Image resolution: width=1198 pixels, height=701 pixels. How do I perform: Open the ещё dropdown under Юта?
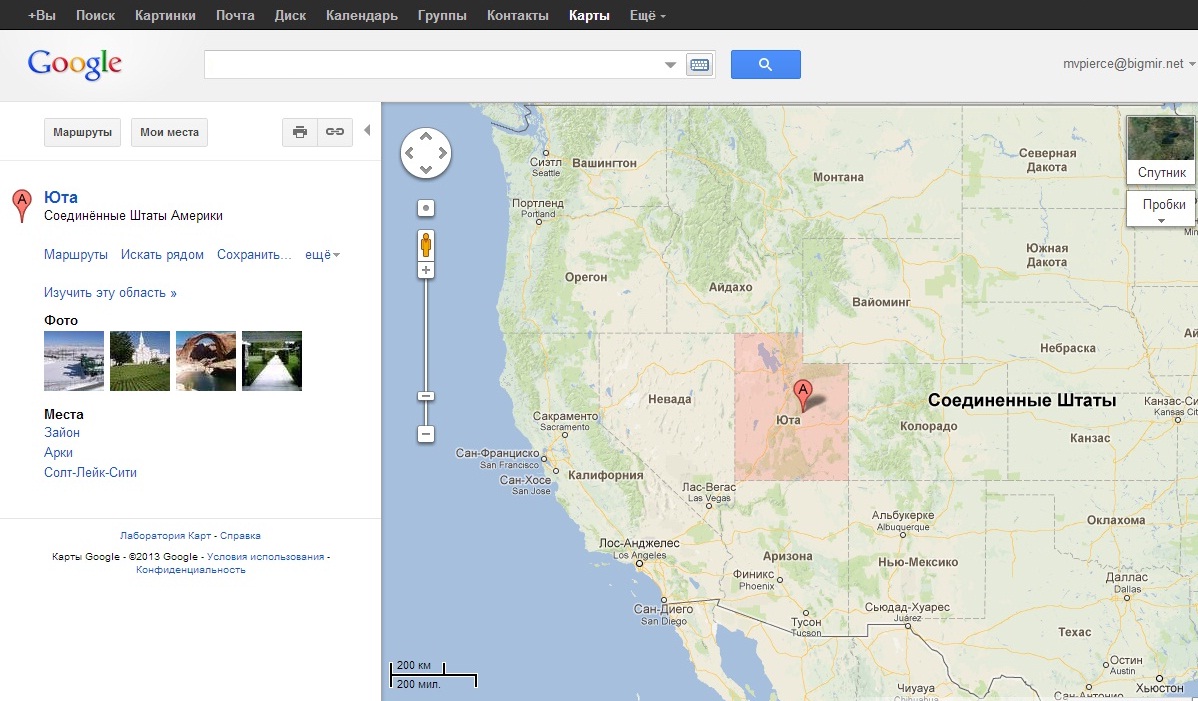[x=322, y=255]
